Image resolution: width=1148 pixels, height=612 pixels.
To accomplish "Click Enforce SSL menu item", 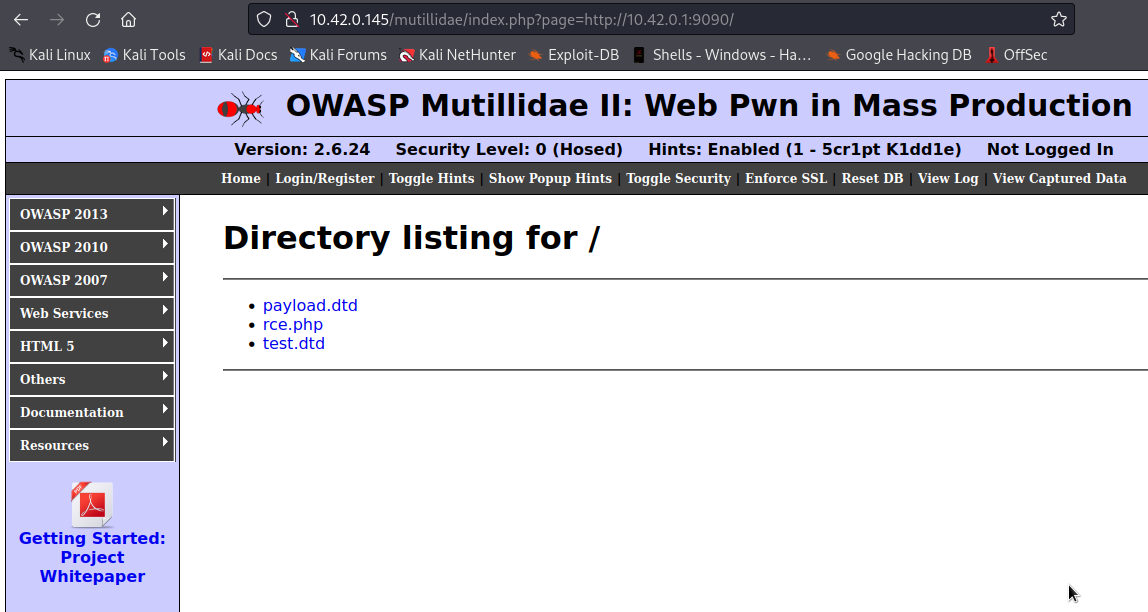I will 786,179.
